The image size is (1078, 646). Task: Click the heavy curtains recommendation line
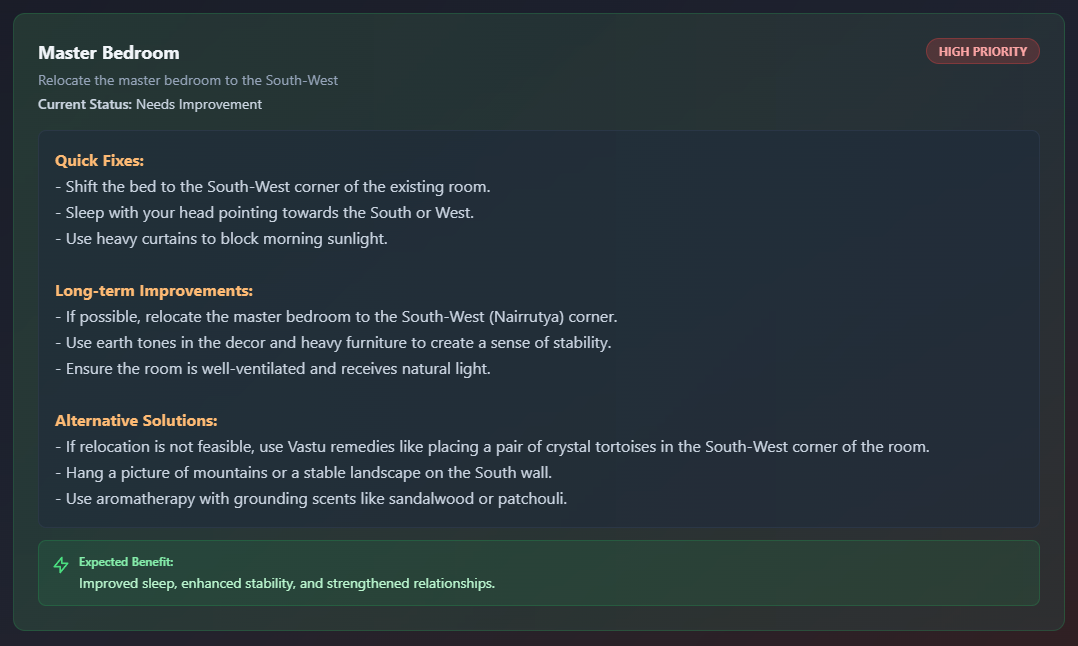click(221, 239)
